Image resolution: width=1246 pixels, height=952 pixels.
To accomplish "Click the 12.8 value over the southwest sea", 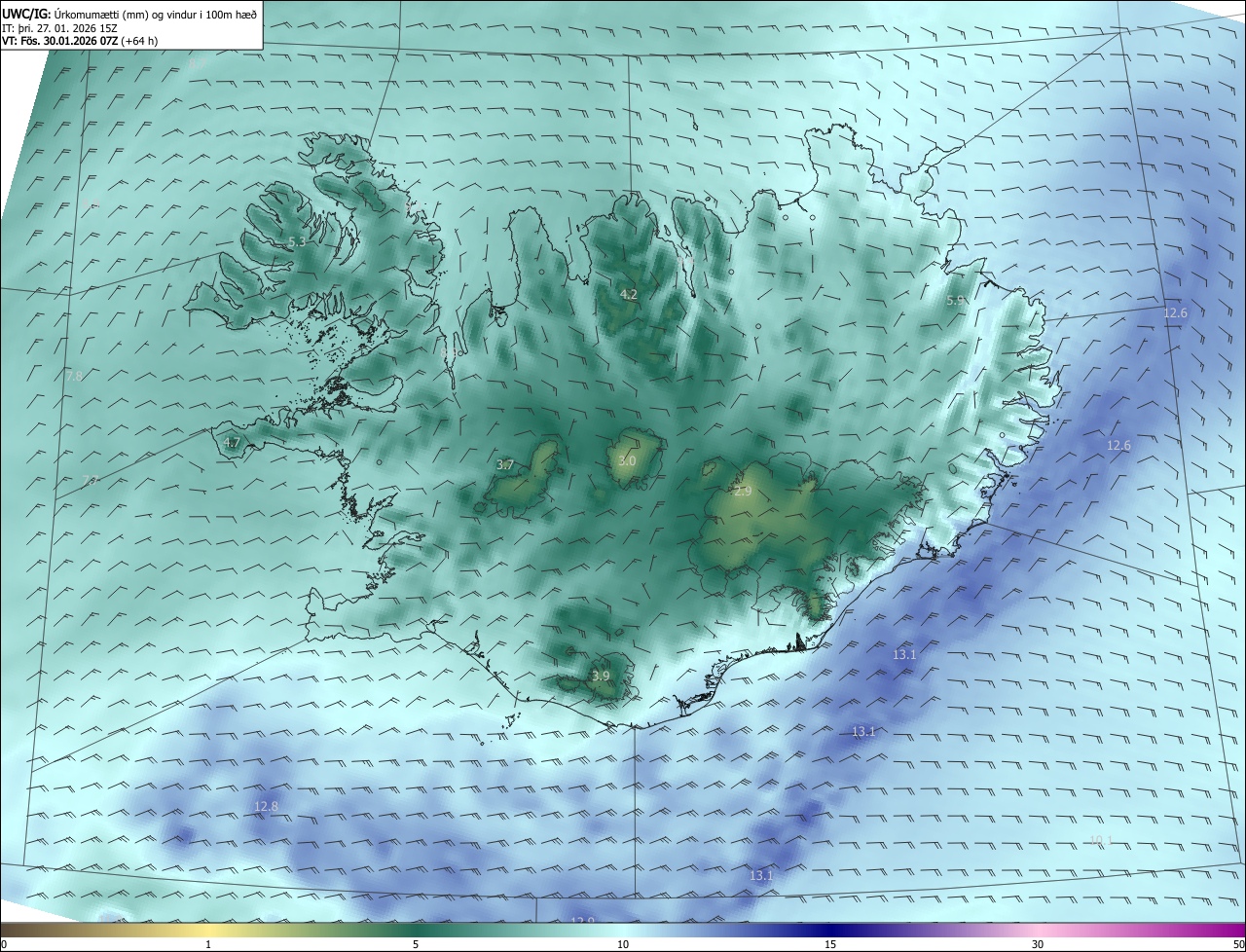I will point(266,806).
